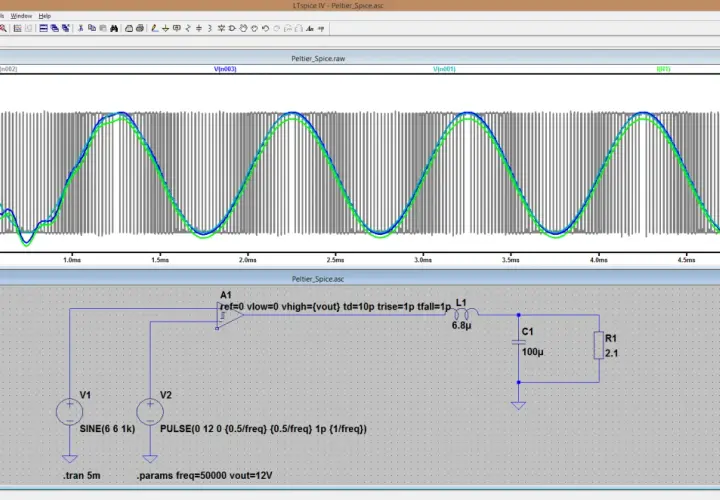The image size is (720, 500).
Task: Click the V(n001) trace label
Action: (444, 69)
